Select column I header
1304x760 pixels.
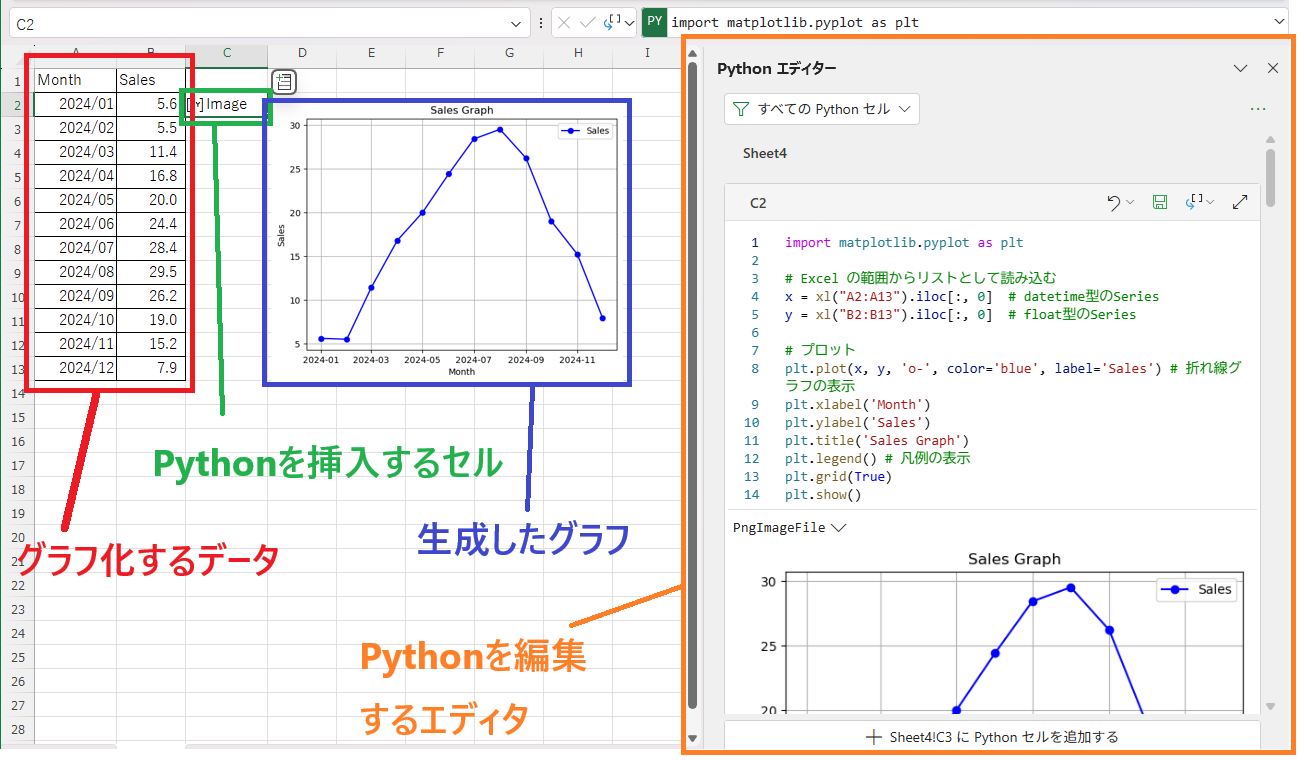coord(647,53)
